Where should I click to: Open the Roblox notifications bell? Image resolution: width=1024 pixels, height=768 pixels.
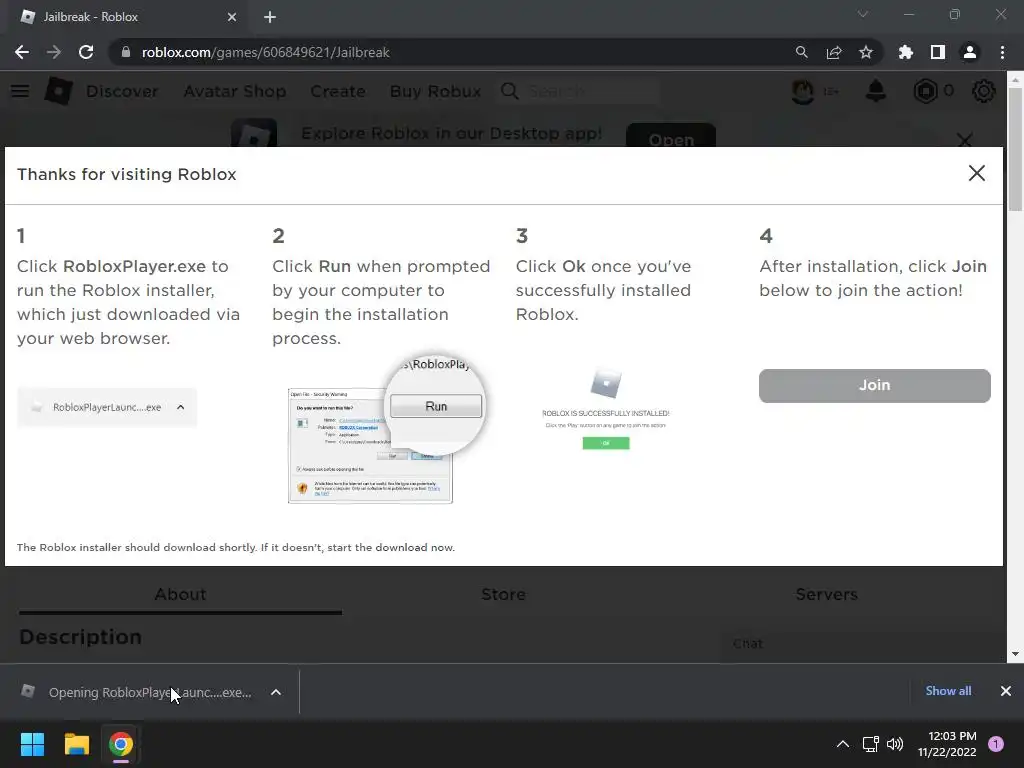click(875, 91)
